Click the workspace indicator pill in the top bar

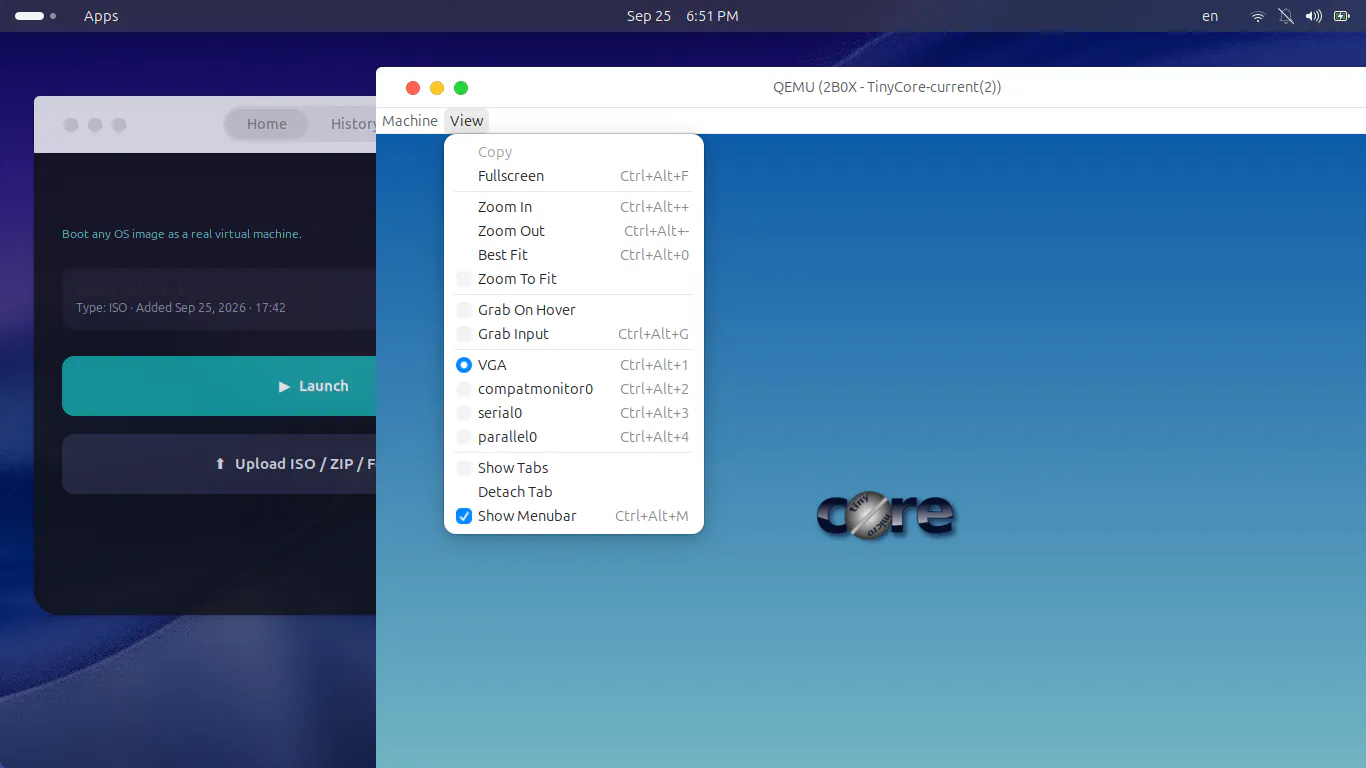point(29,16)
